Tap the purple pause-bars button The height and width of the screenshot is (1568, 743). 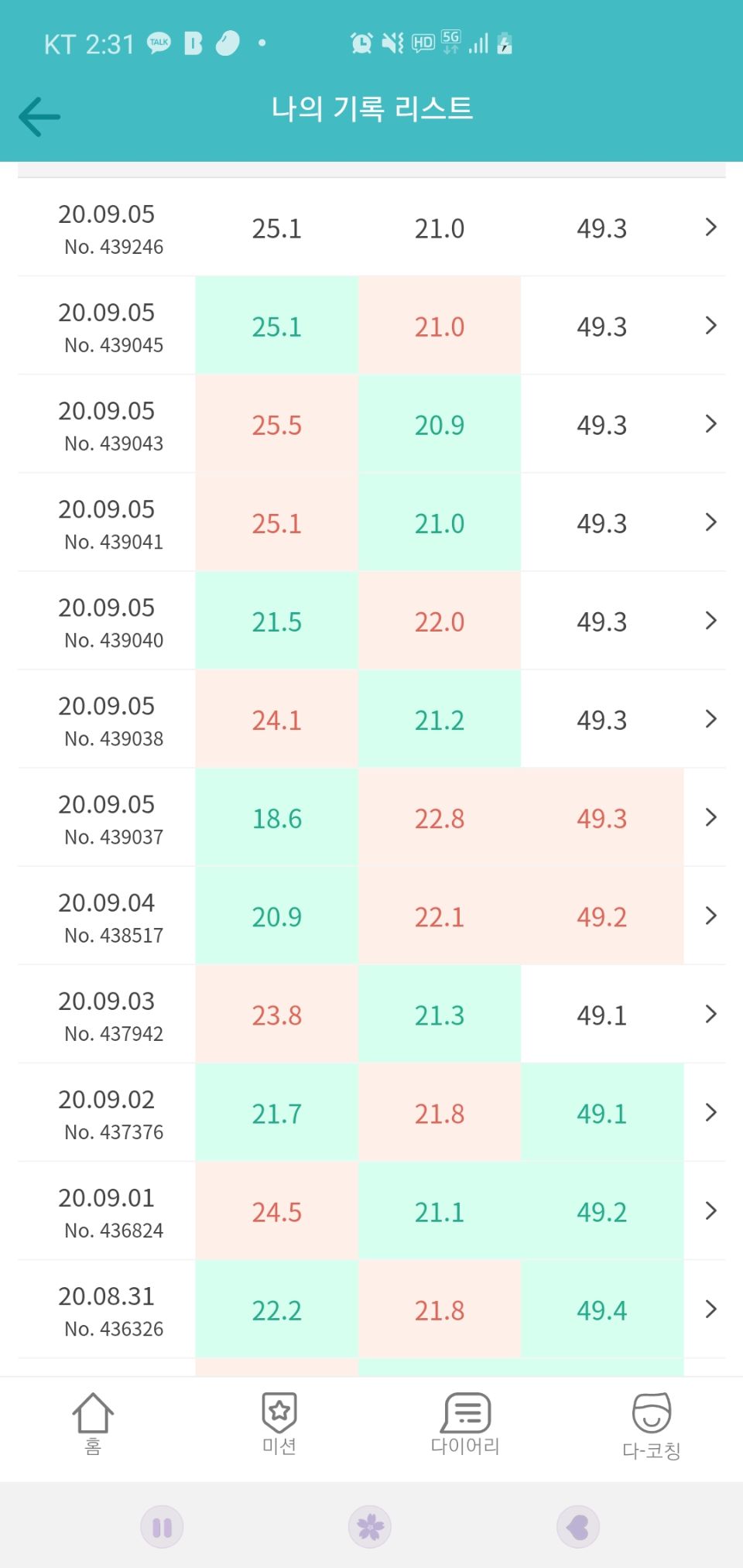[x=162, y=1527]
